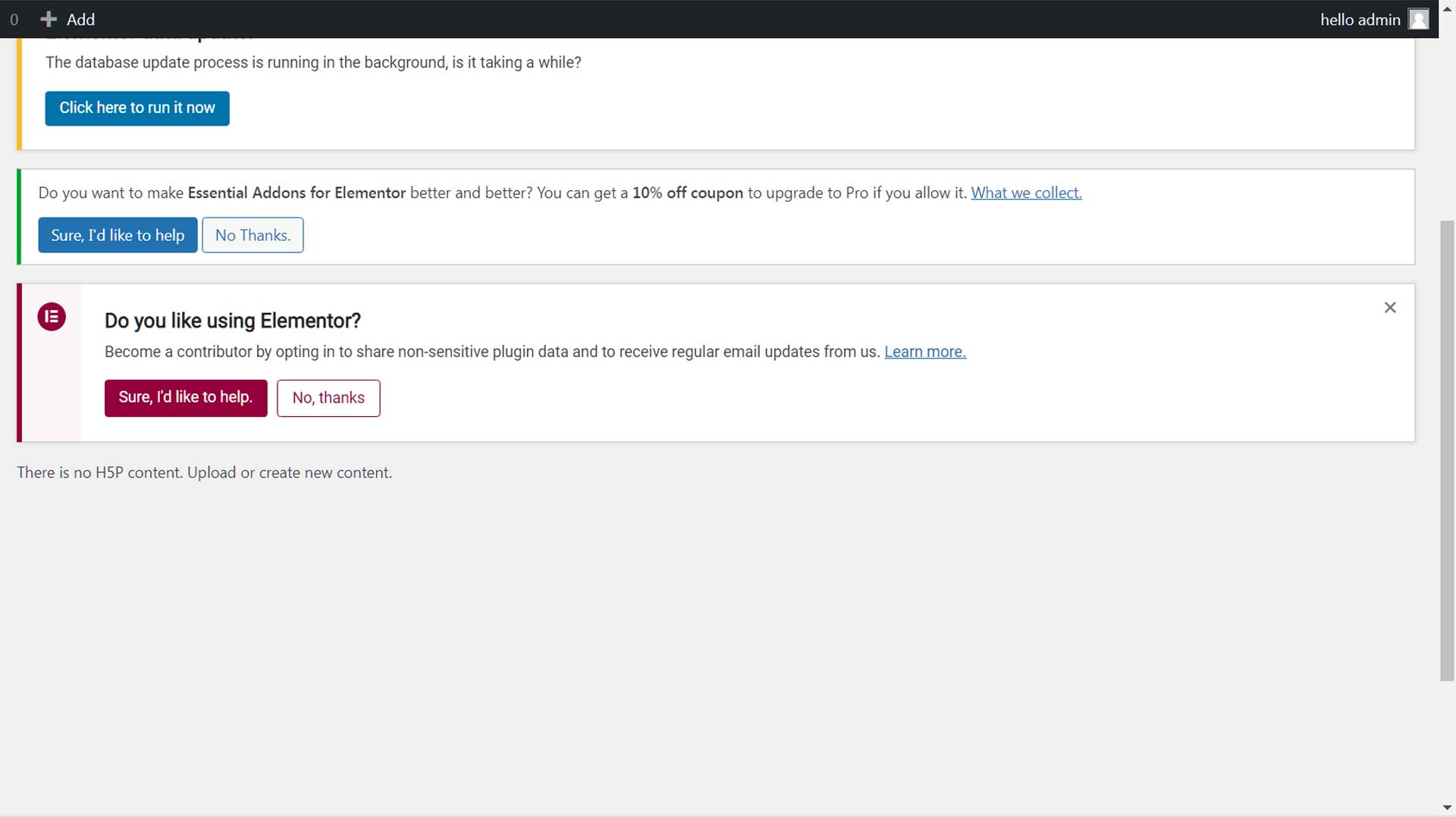This screenshot has height=817, width=1456.
Task: Click 'Click here to run it now' button
Action: coord(137,108)
